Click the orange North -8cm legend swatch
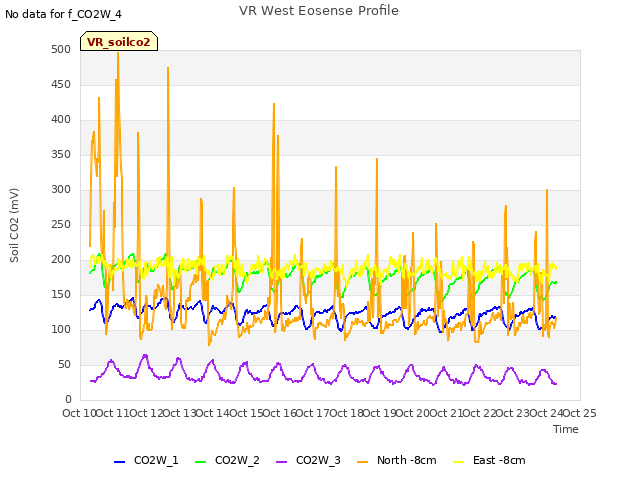This screenshot has height=480, width=640. 362,462
